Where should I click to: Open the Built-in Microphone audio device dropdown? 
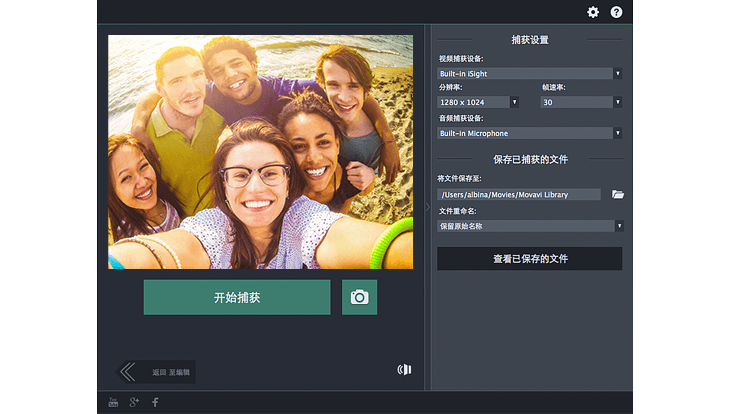(529, 133)
